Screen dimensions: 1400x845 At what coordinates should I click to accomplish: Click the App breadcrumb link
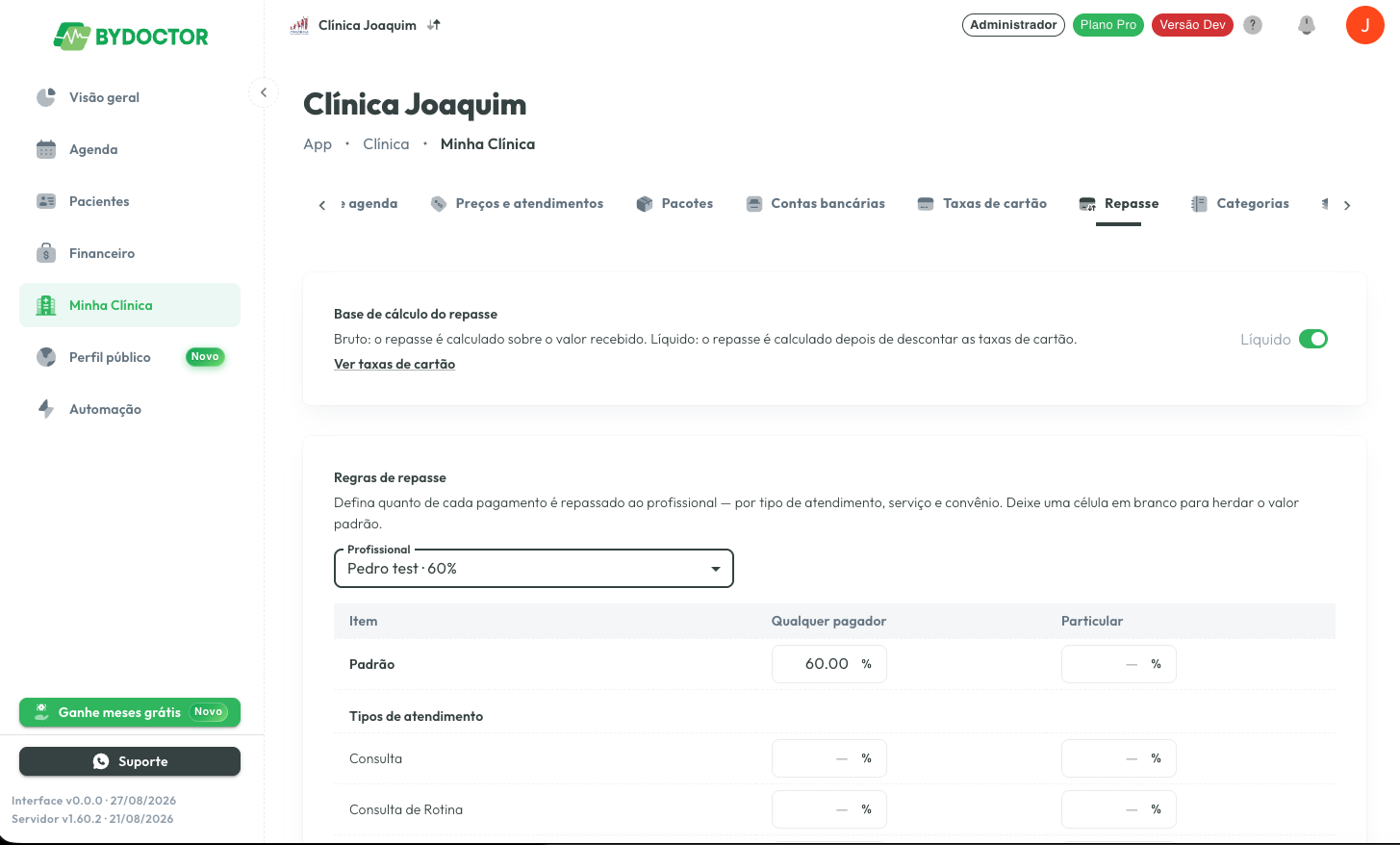tap(318, 144)
